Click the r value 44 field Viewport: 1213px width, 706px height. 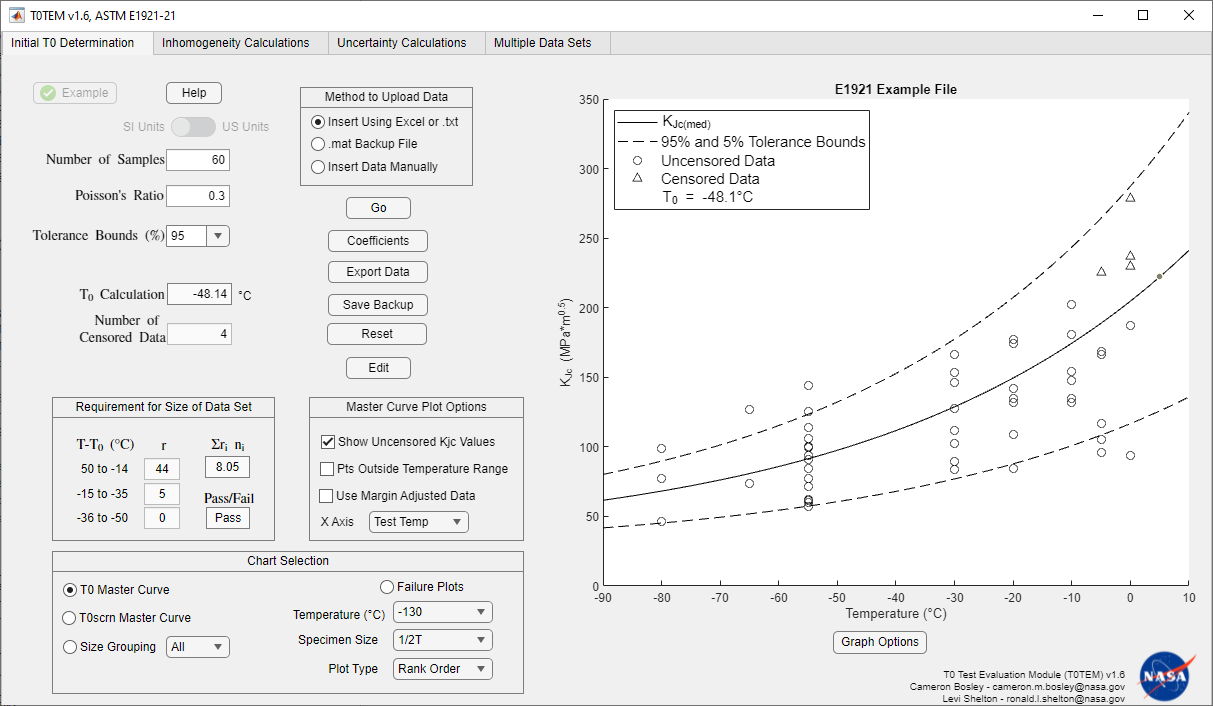[x=162, y=468]
